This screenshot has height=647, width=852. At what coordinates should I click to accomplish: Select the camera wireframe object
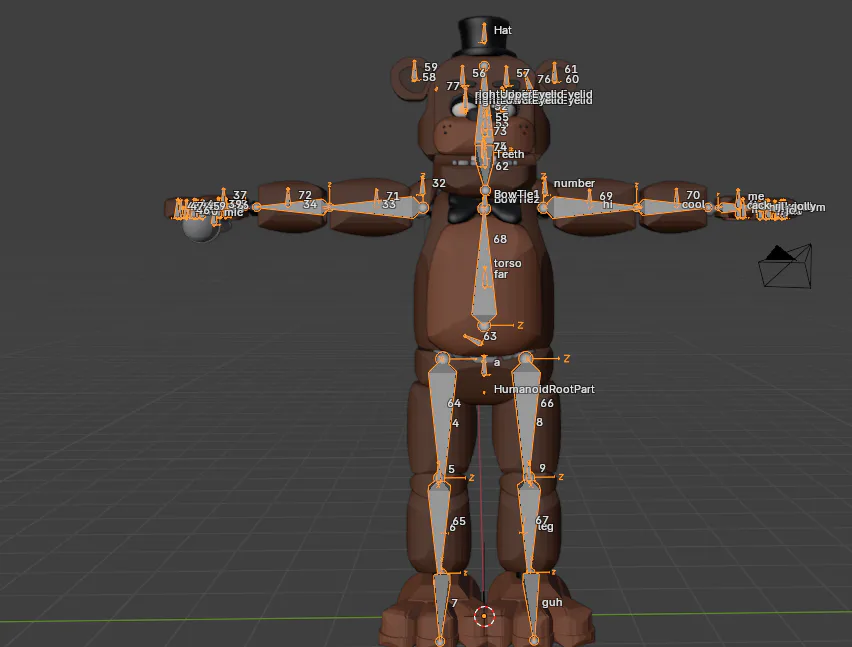785,266
